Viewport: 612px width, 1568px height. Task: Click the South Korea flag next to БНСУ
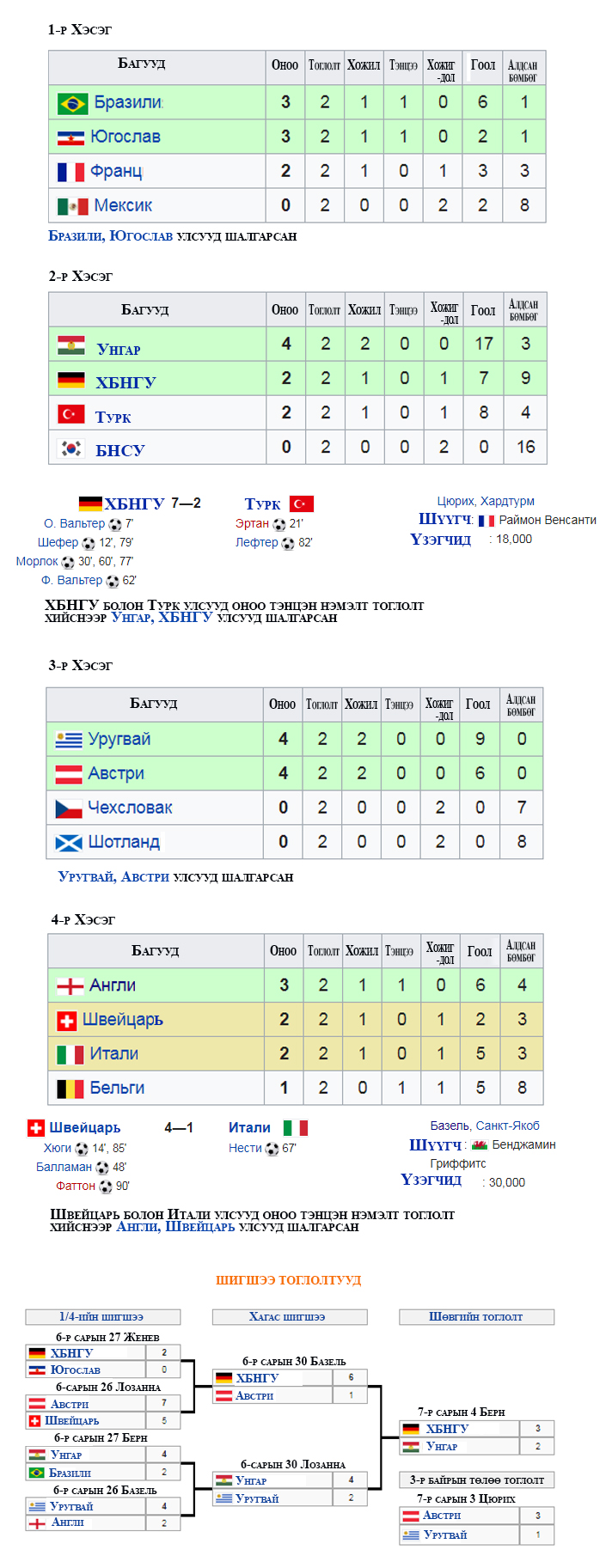pos(71,448)
